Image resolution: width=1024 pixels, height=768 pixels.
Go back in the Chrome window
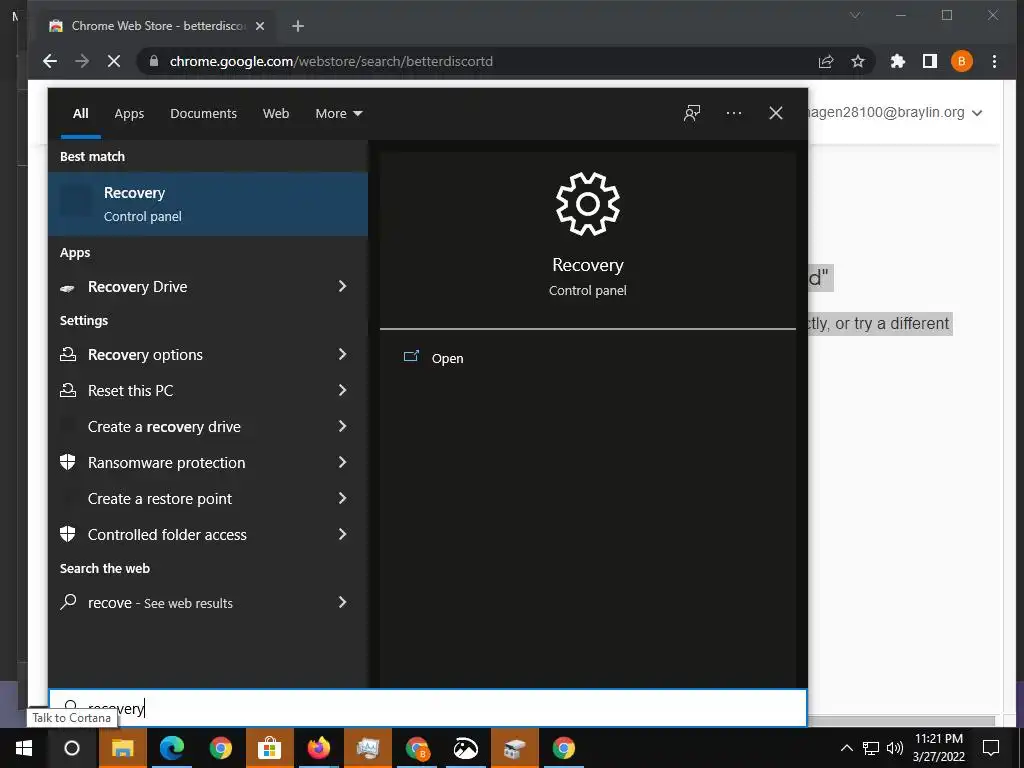tap(50, 61)
